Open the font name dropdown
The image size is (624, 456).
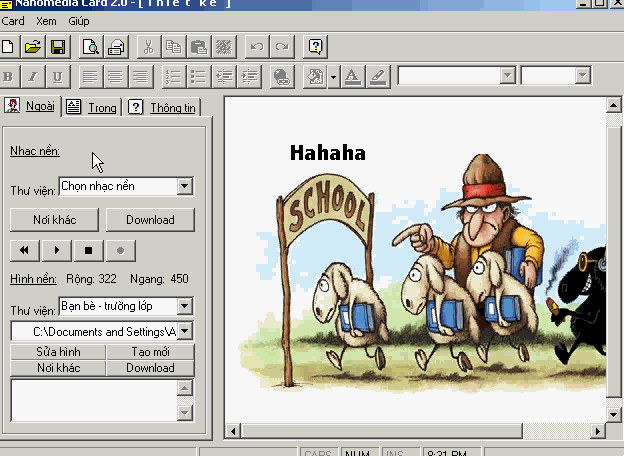(507, 75)
